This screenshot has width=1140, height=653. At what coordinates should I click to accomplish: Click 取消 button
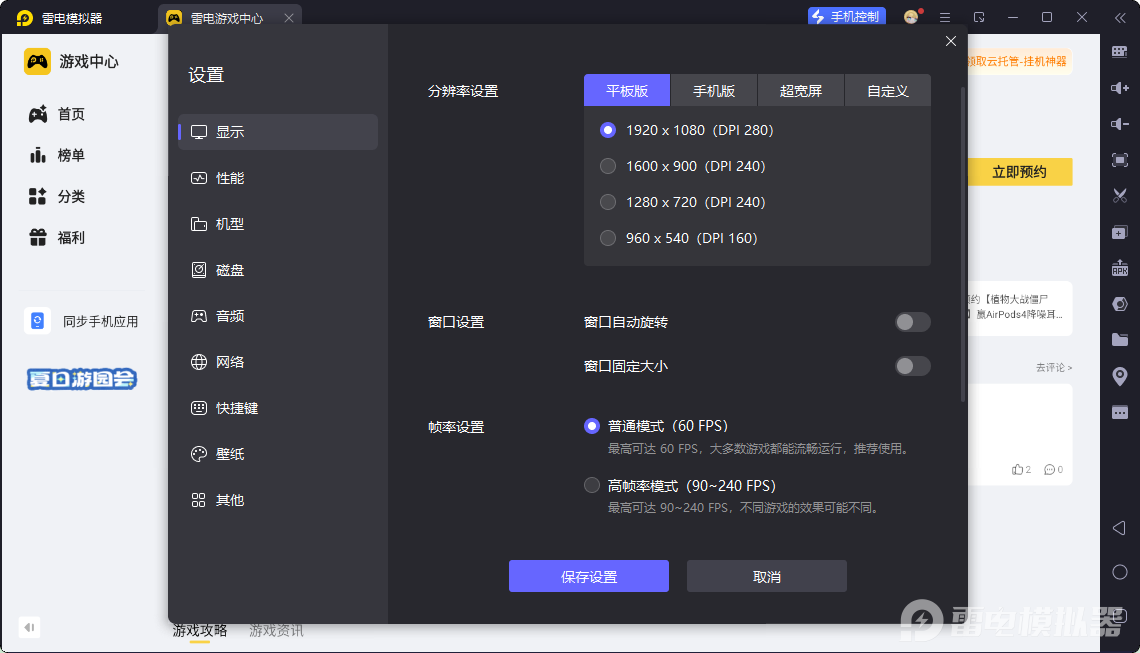click(x=767, y=576)
